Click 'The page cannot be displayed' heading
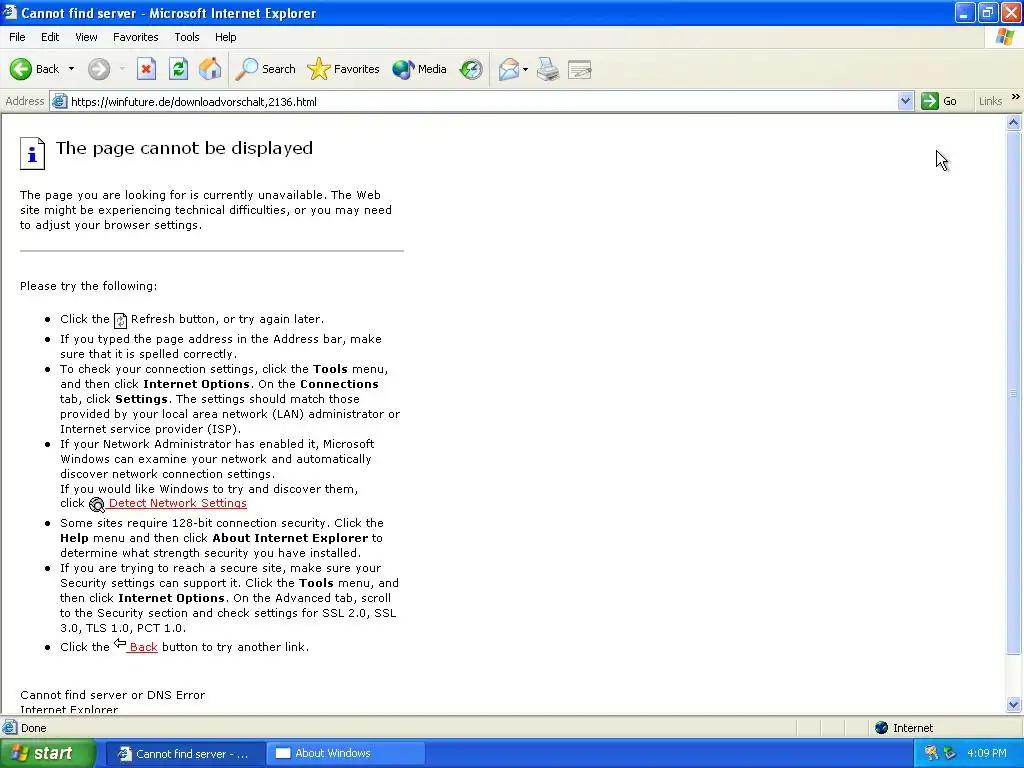Image resolution: width=1024 pixels, height=768 pixels. 184,148
